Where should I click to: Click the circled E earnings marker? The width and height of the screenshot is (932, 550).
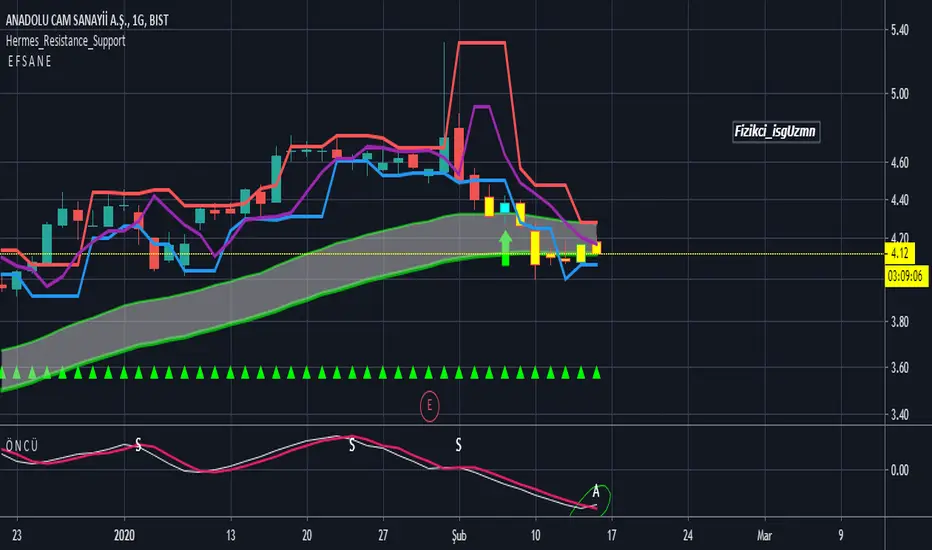(x=429, y=406)
